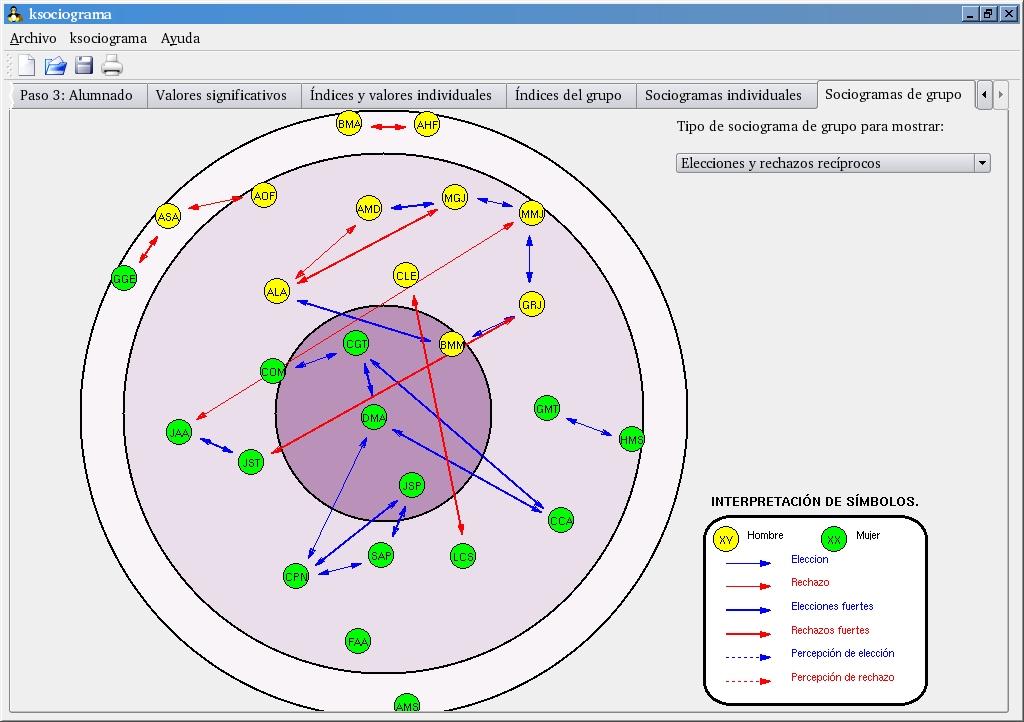Select the GRJ node
Image resolution: width=1024 pixels, height=722 pixels.
(532, 304)
